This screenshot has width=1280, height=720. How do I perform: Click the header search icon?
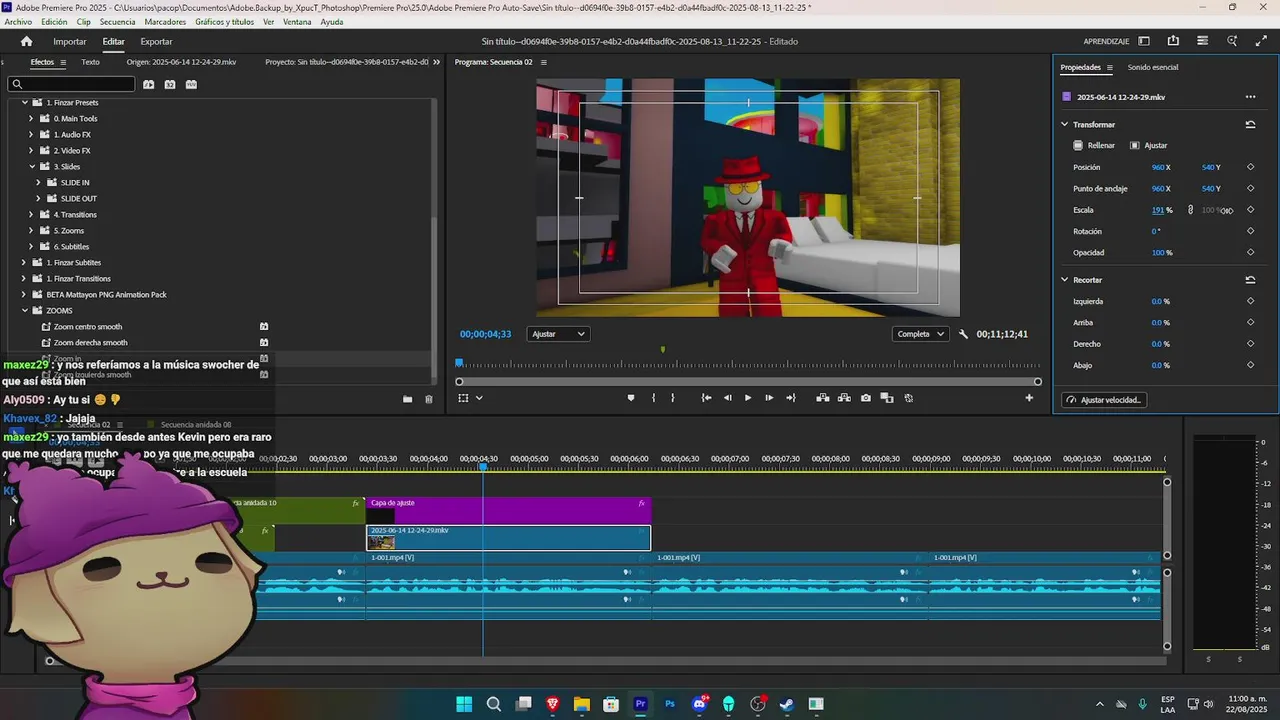coord(1232,41)
